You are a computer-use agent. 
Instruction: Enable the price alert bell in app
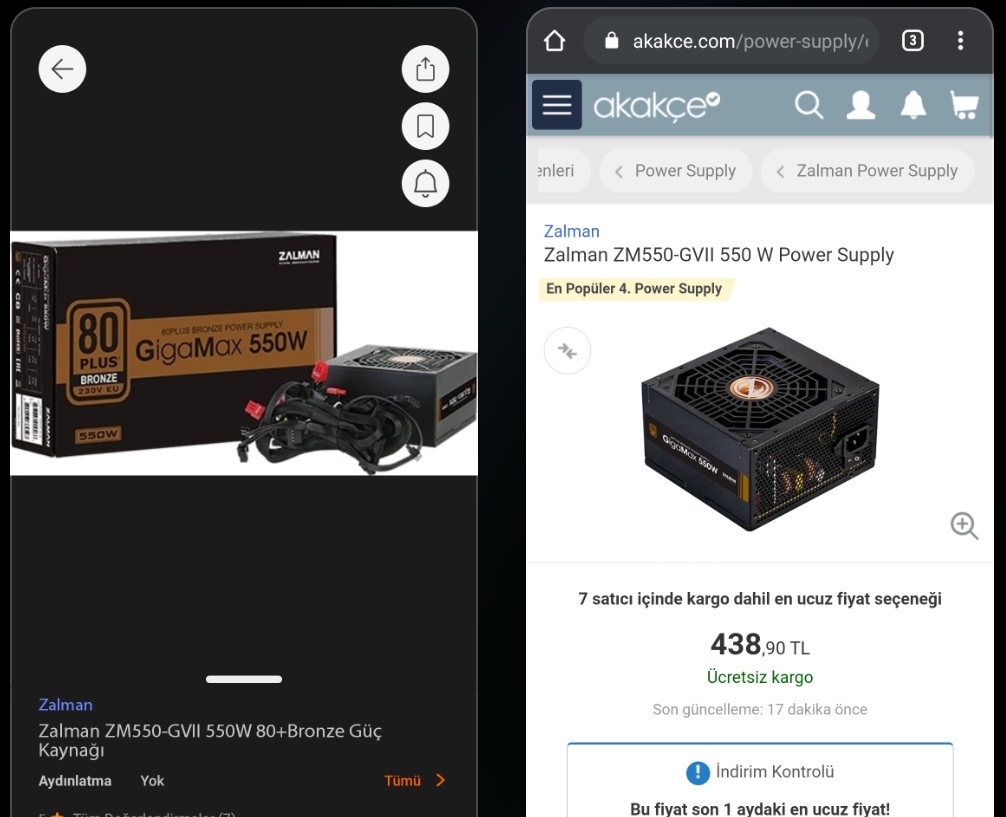(425, 184)
